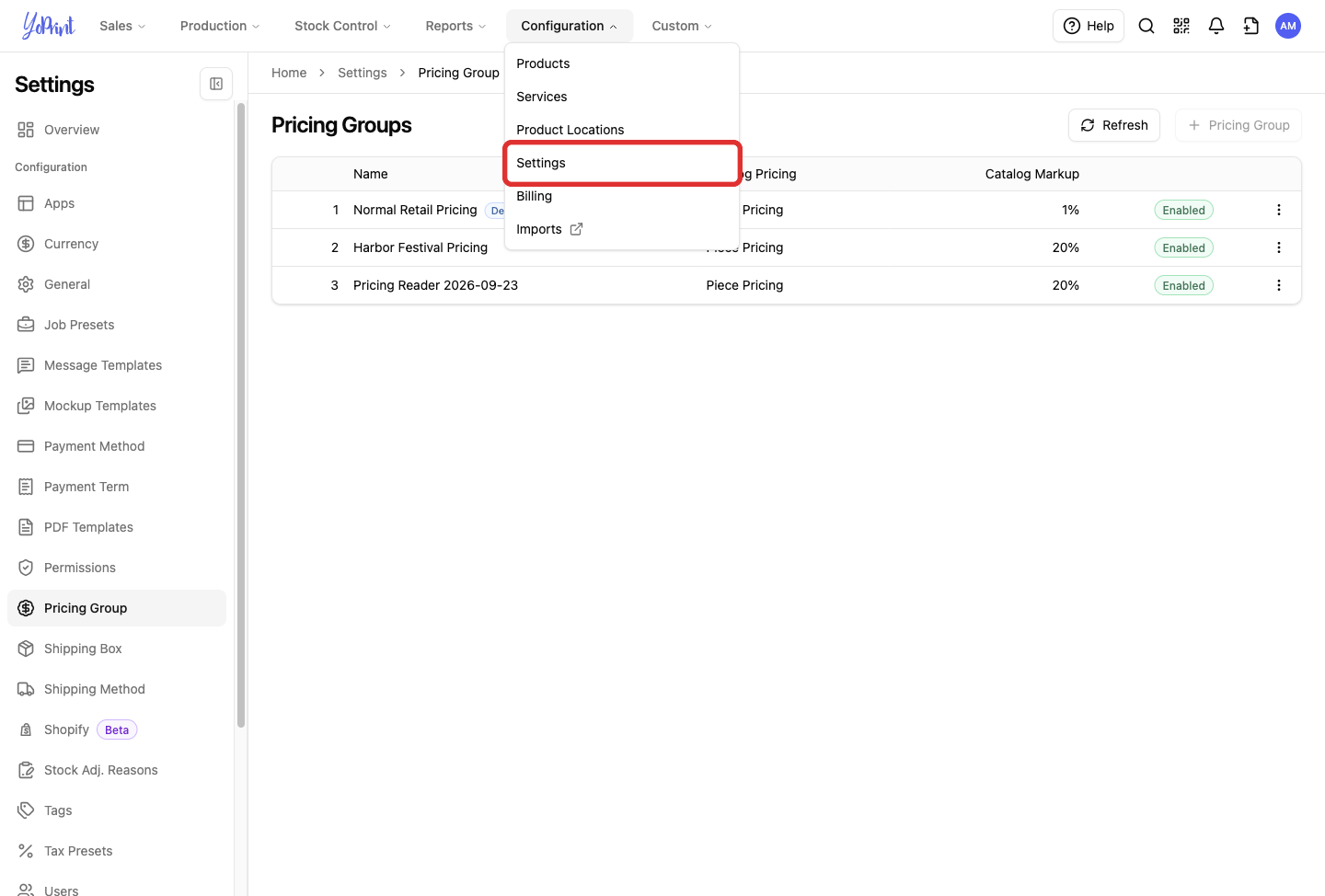Expand the Sales dropdown menu

point(122,26)
